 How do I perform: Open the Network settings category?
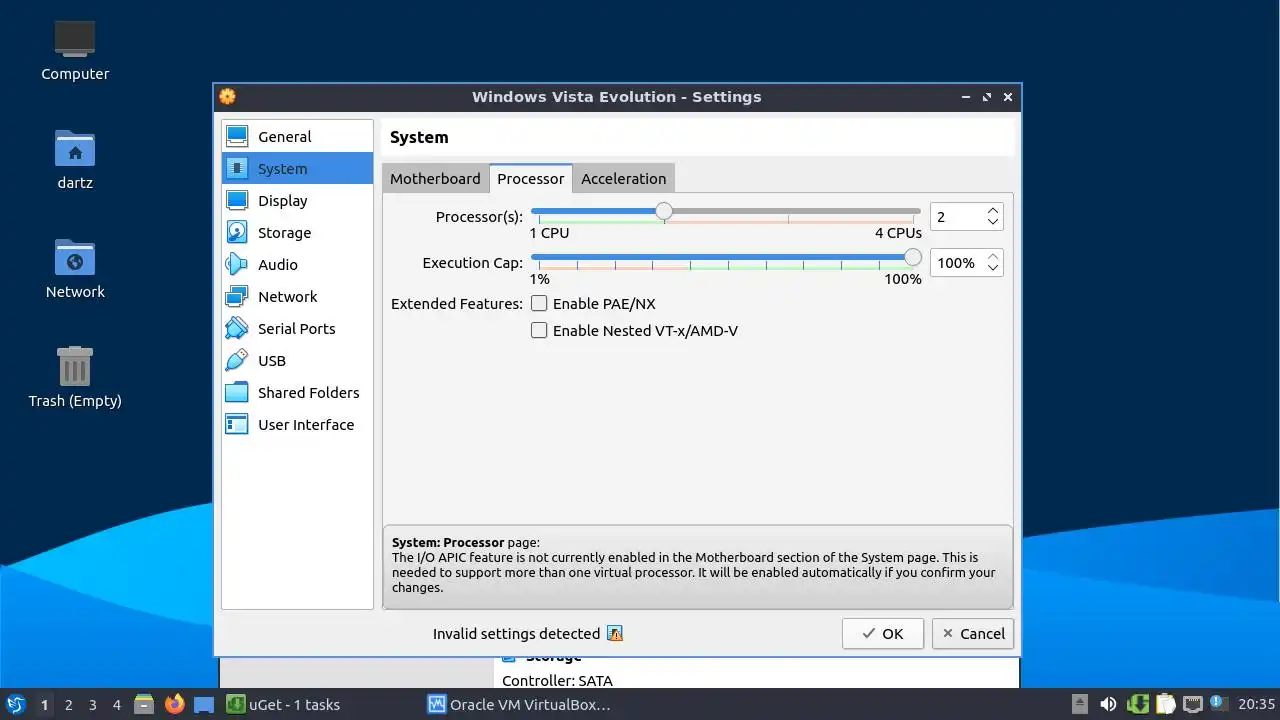tap(297, 297)
